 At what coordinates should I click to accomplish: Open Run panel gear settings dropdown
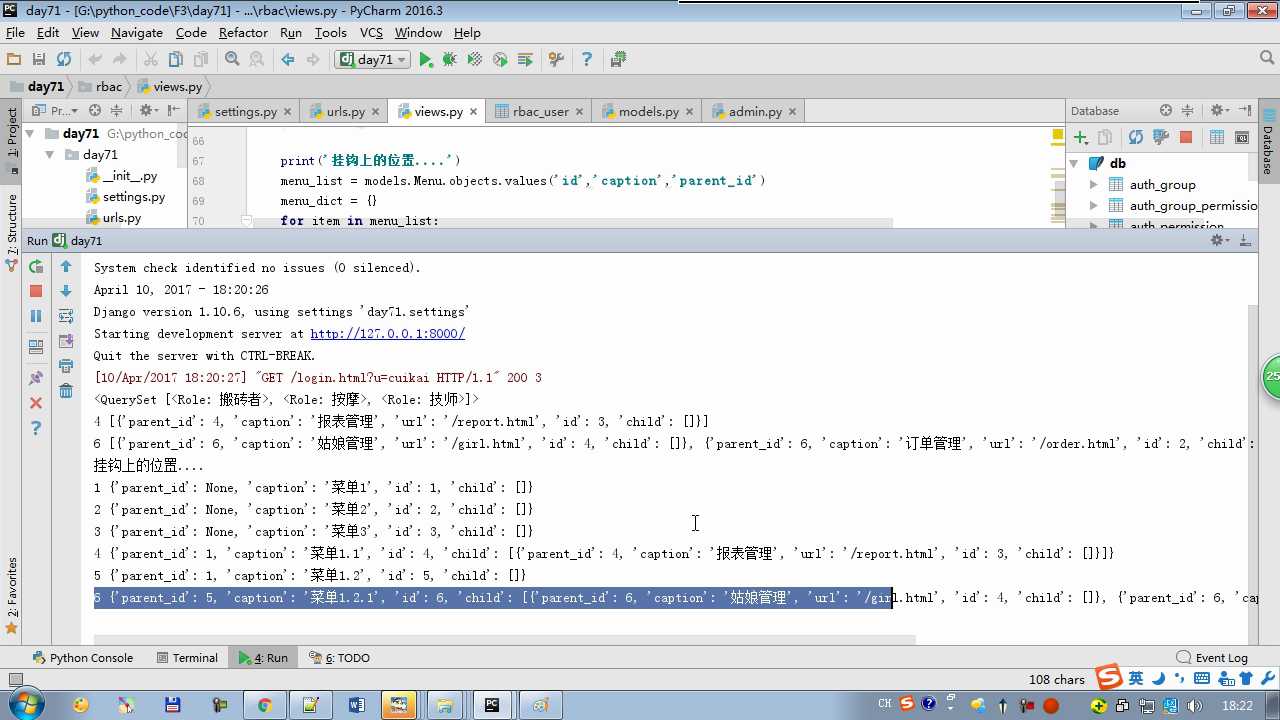point(1220,240)
